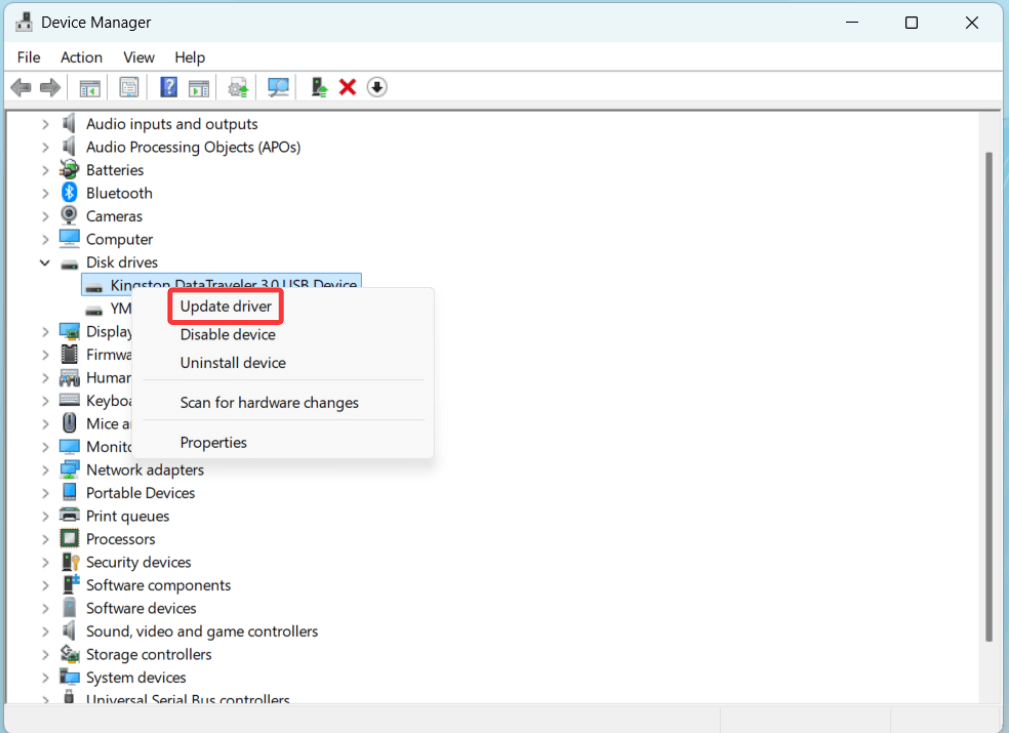Viewport: 1009px width, 733px height.
Task: Click the red X Uninstall device icon
Action: (x=347, y=87)
